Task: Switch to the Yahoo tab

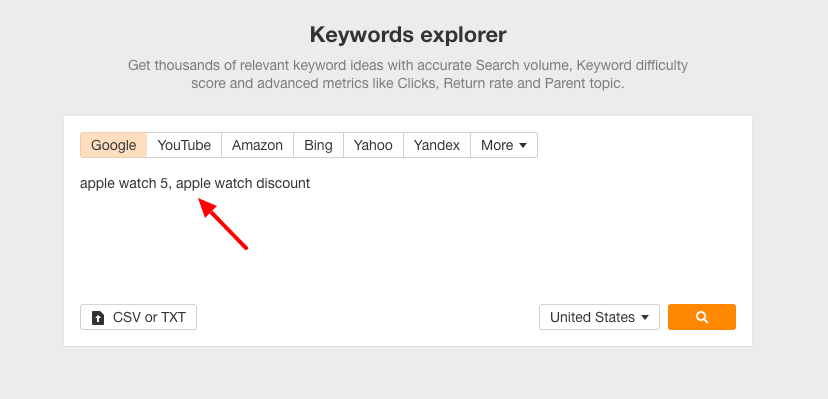Action: click(373, 145)
